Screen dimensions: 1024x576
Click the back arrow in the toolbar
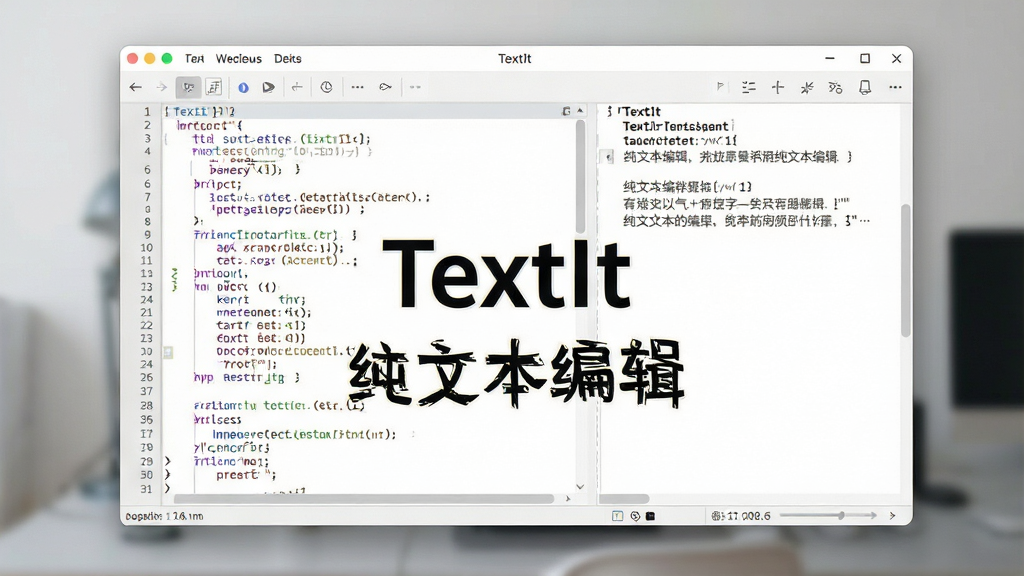coord(135,87)
